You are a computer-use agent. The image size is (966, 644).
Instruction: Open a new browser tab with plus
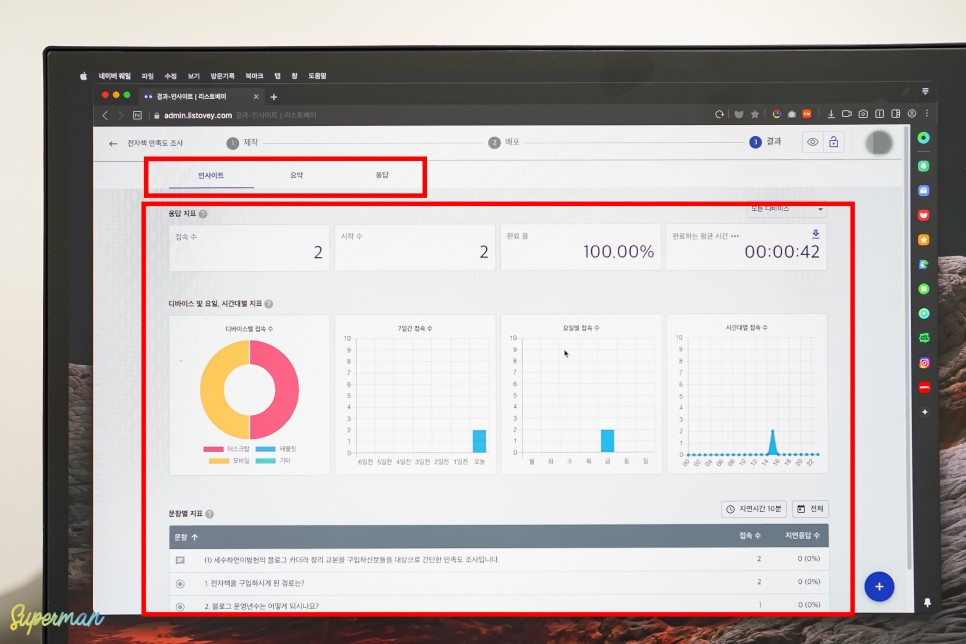pyautogui.click(x=274, y=97)
